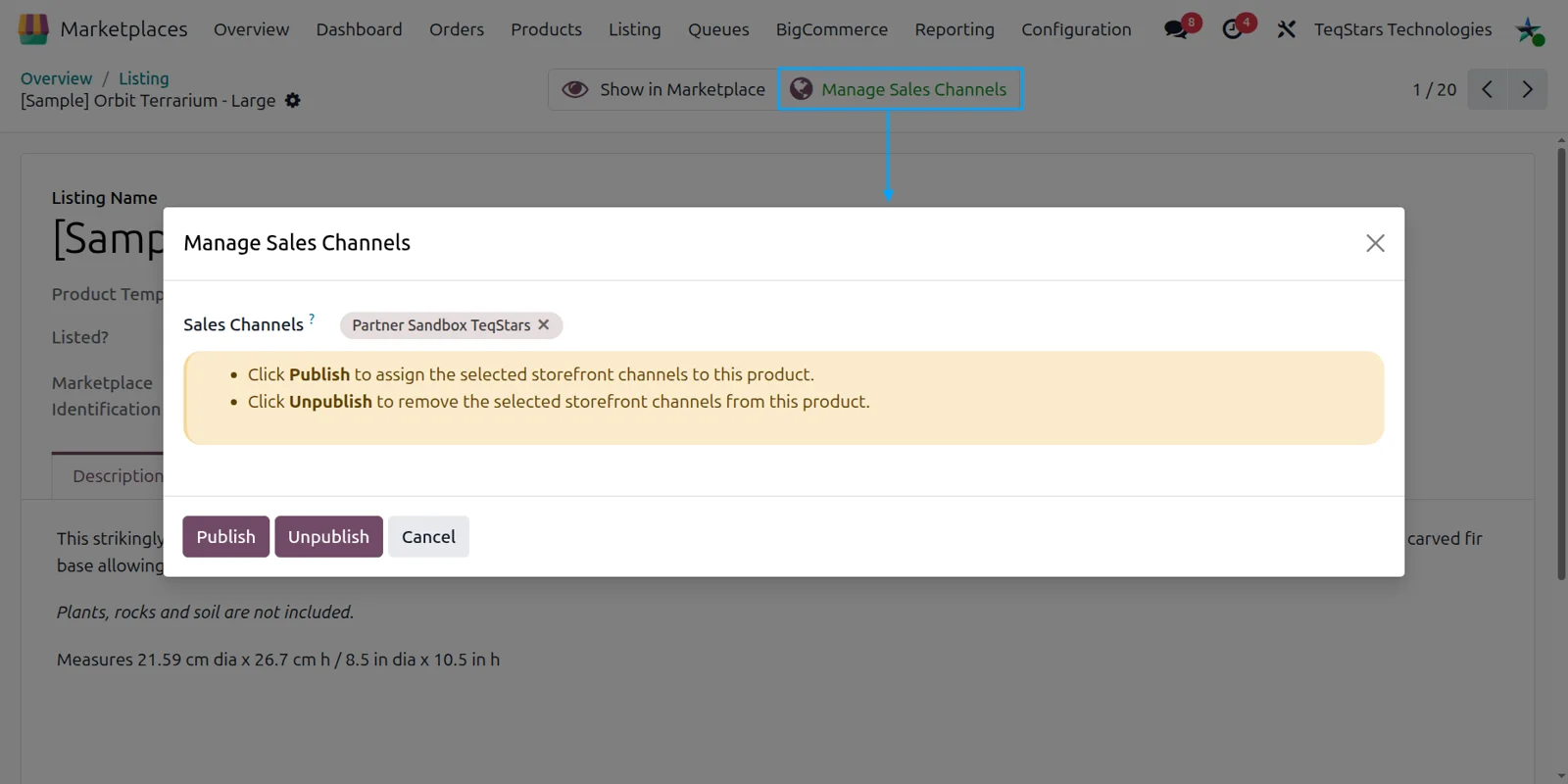Viewport: 1568px width, 784px height.
Task: Click the user avatar star icon
Action: 1529,30
